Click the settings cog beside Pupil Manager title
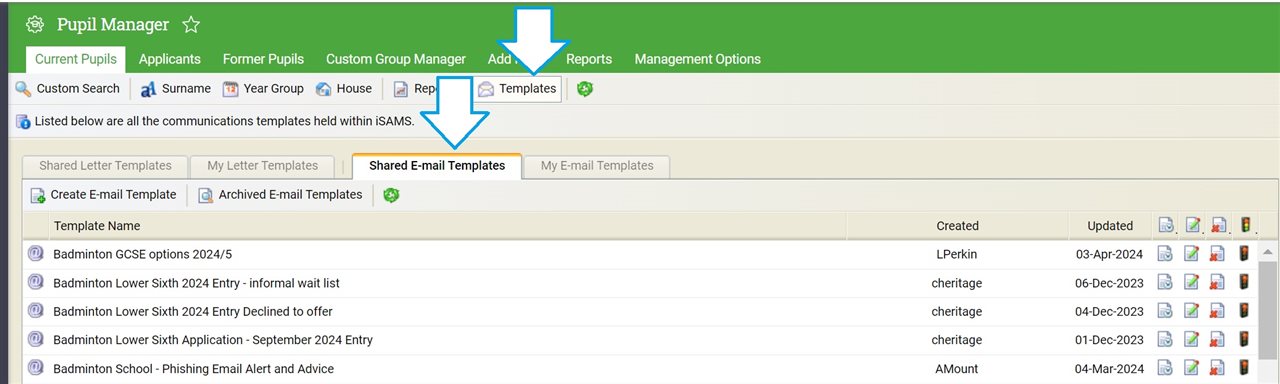The image size is (1280, 384). click(35, 25)
